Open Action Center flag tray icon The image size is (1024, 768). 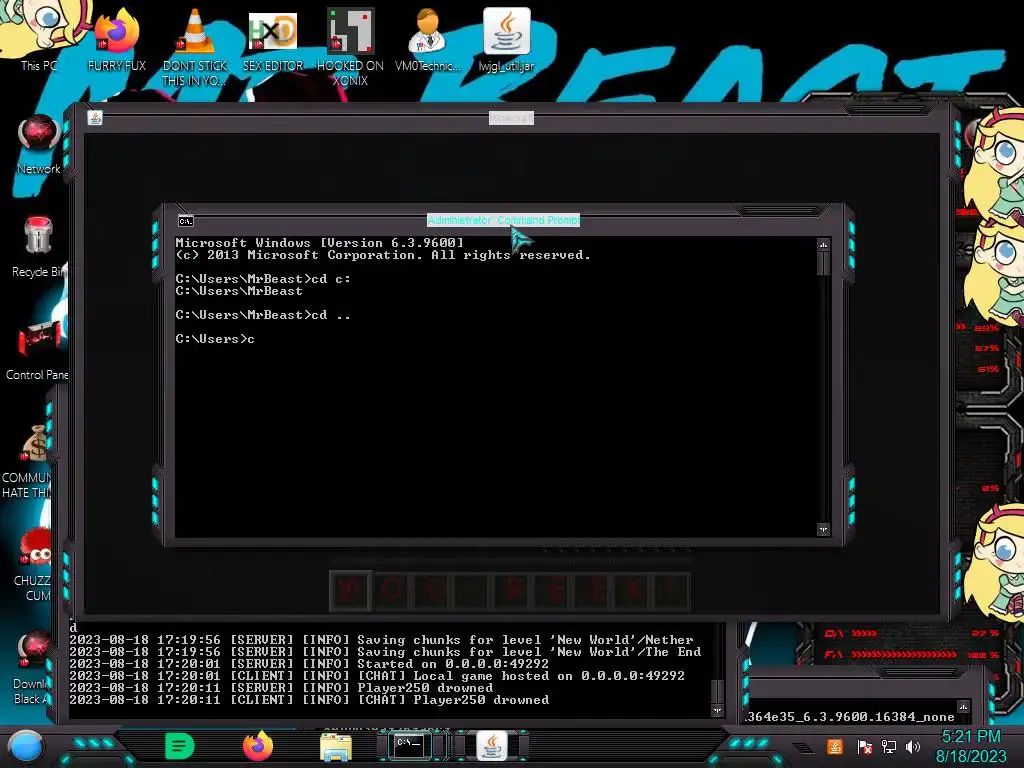coord(864,746)
